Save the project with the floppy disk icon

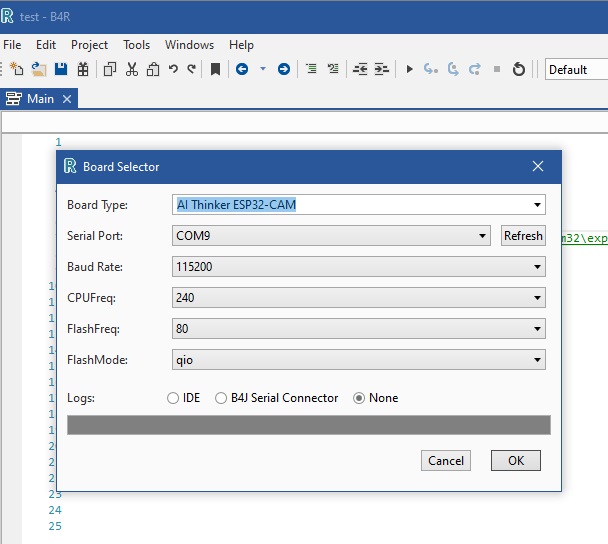click(x=61, y=69)
